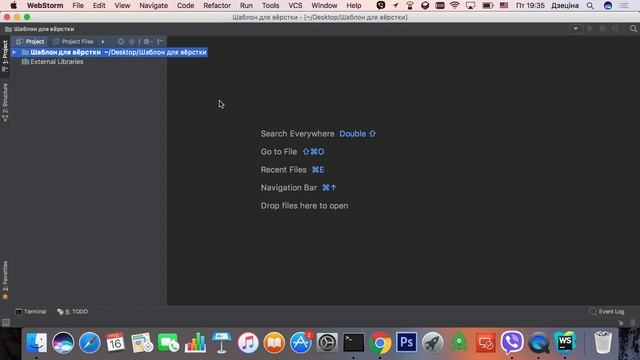This screenshot has height=360, width=640.
Task: Toggle the 2: Structure side tool window
Action: (5, 102)
